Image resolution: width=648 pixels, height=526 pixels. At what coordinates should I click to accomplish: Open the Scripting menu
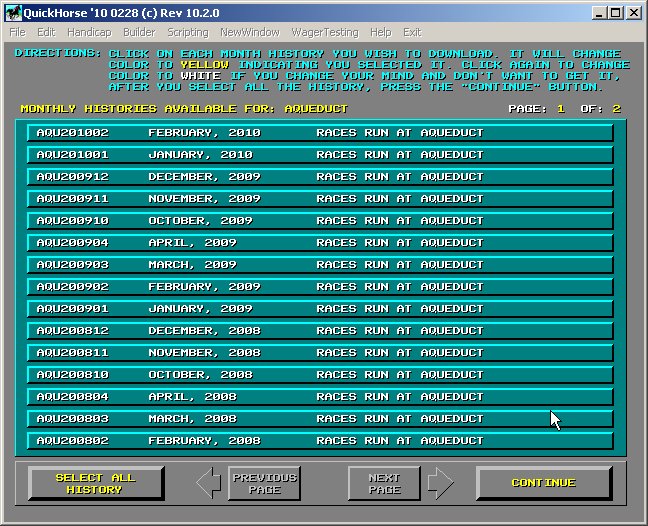tap(187, 33)
